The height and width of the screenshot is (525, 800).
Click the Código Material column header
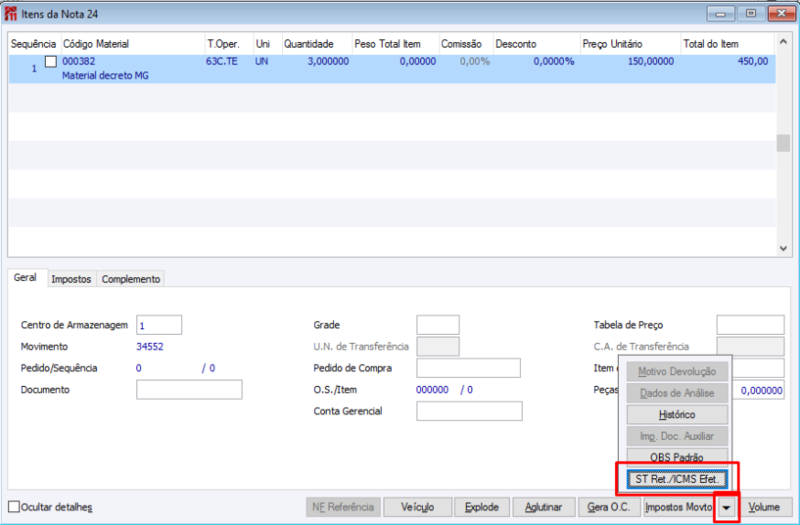pyautogui.click(x=133, y=44)
